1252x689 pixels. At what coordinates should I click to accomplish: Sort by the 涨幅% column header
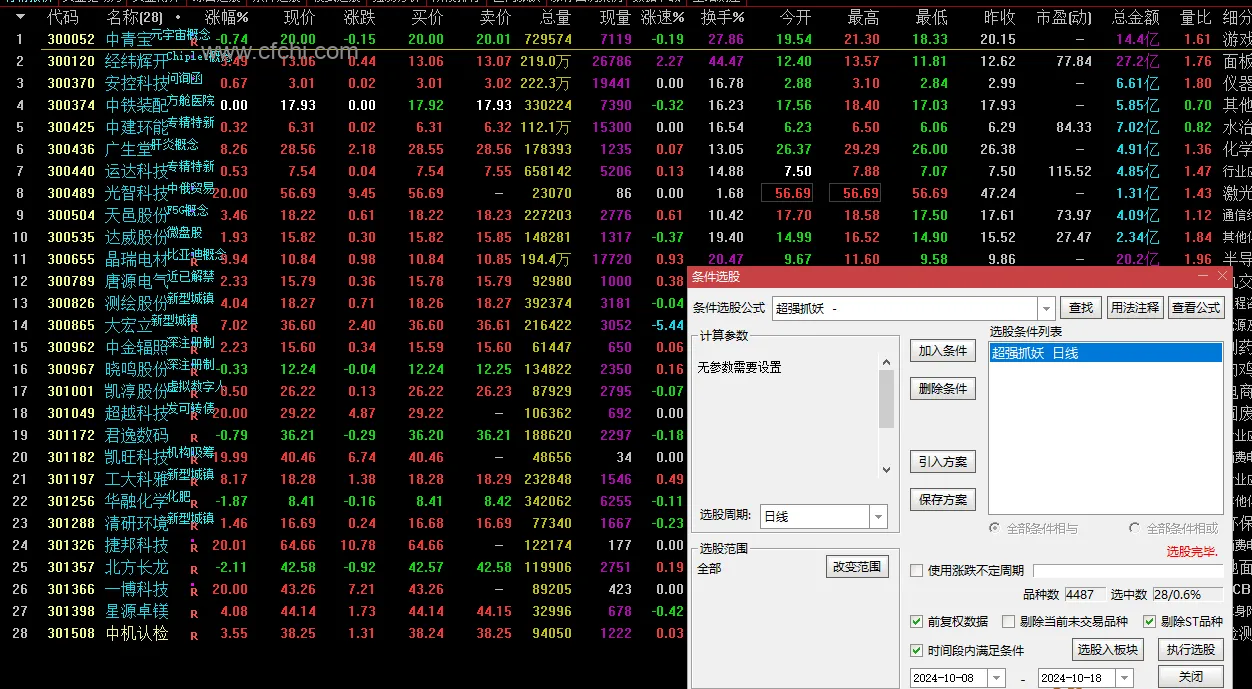(x=226, y=17)
